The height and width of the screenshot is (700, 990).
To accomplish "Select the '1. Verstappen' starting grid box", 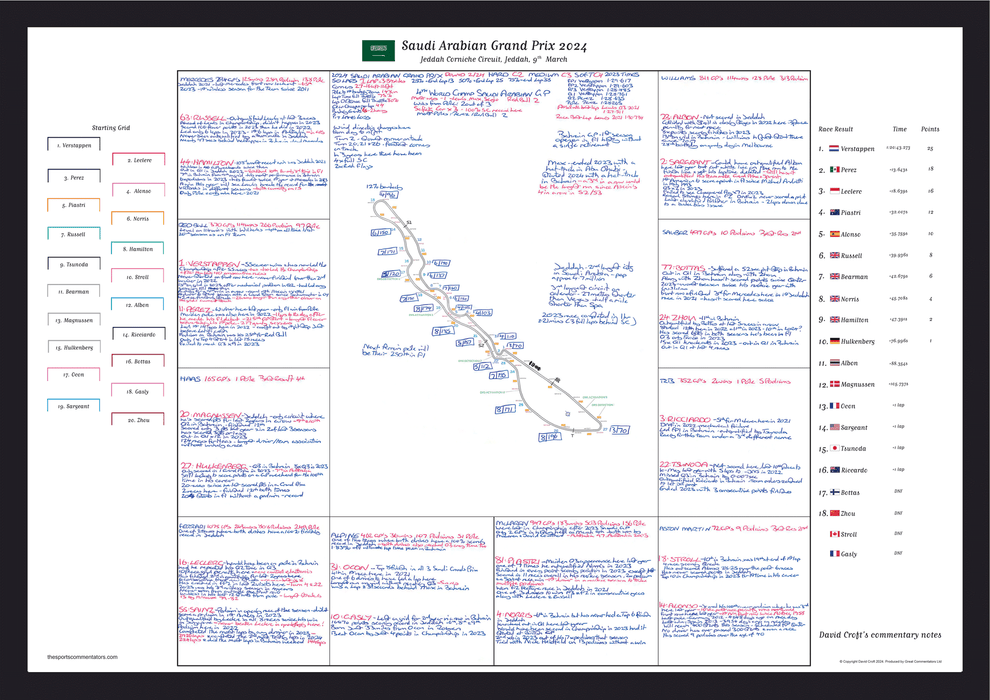I will point(77,147).
